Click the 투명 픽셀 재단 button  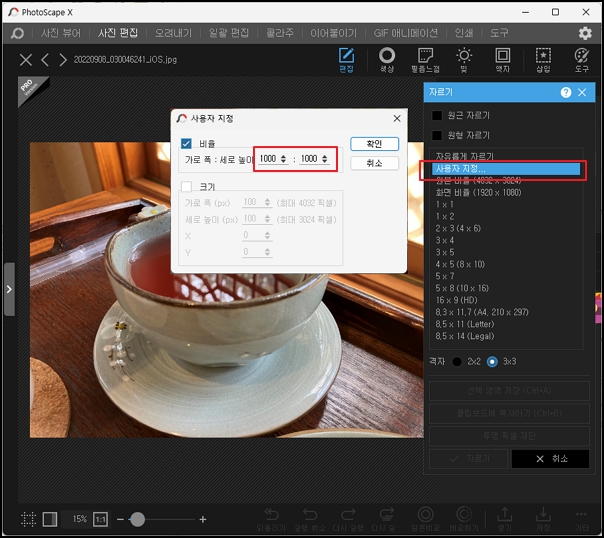pyautogui.click(x=509, y=436)
